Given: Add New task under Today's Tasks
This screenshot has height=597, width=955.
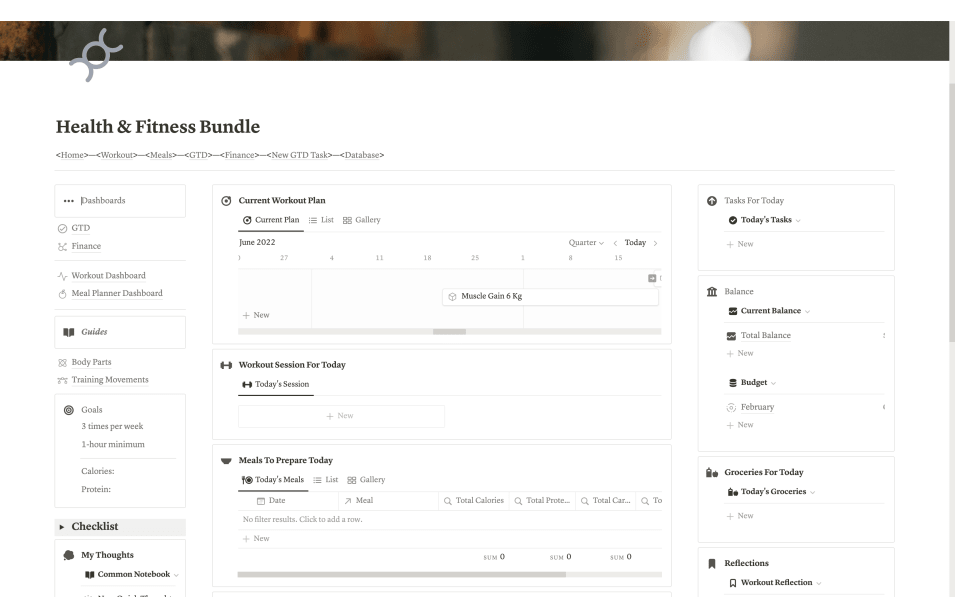Looking at the screenshot, I should point(740,244).
